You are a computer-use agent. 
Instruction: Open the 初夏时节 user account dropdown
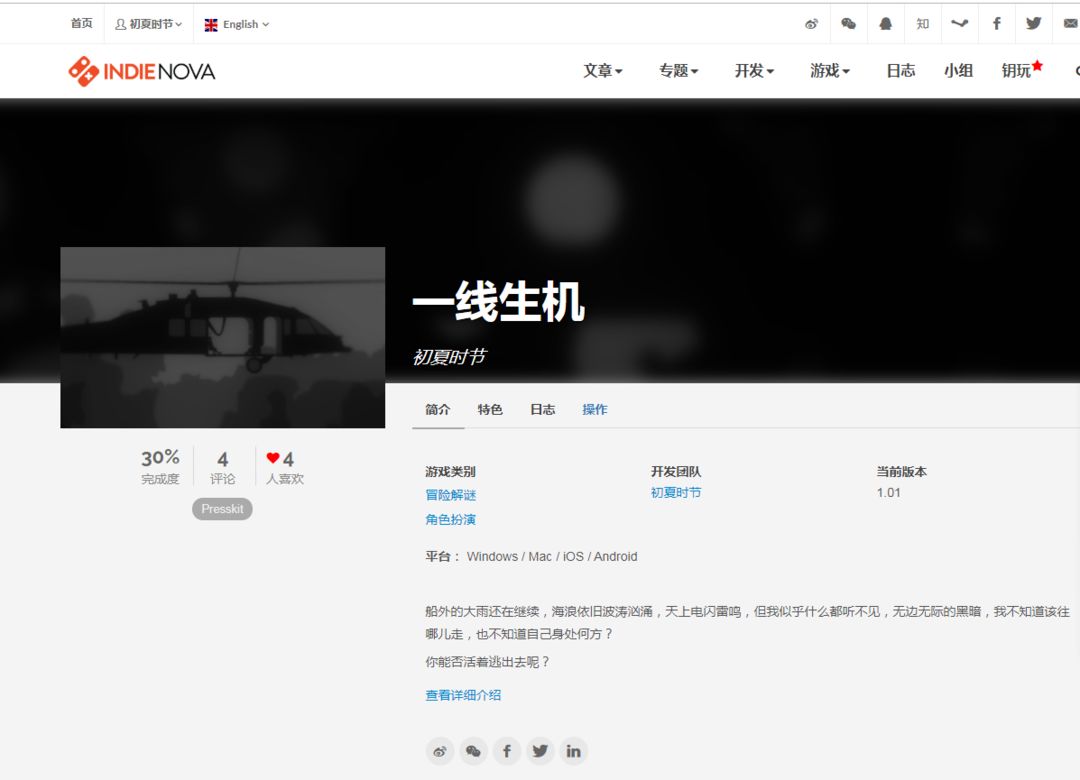149,24
